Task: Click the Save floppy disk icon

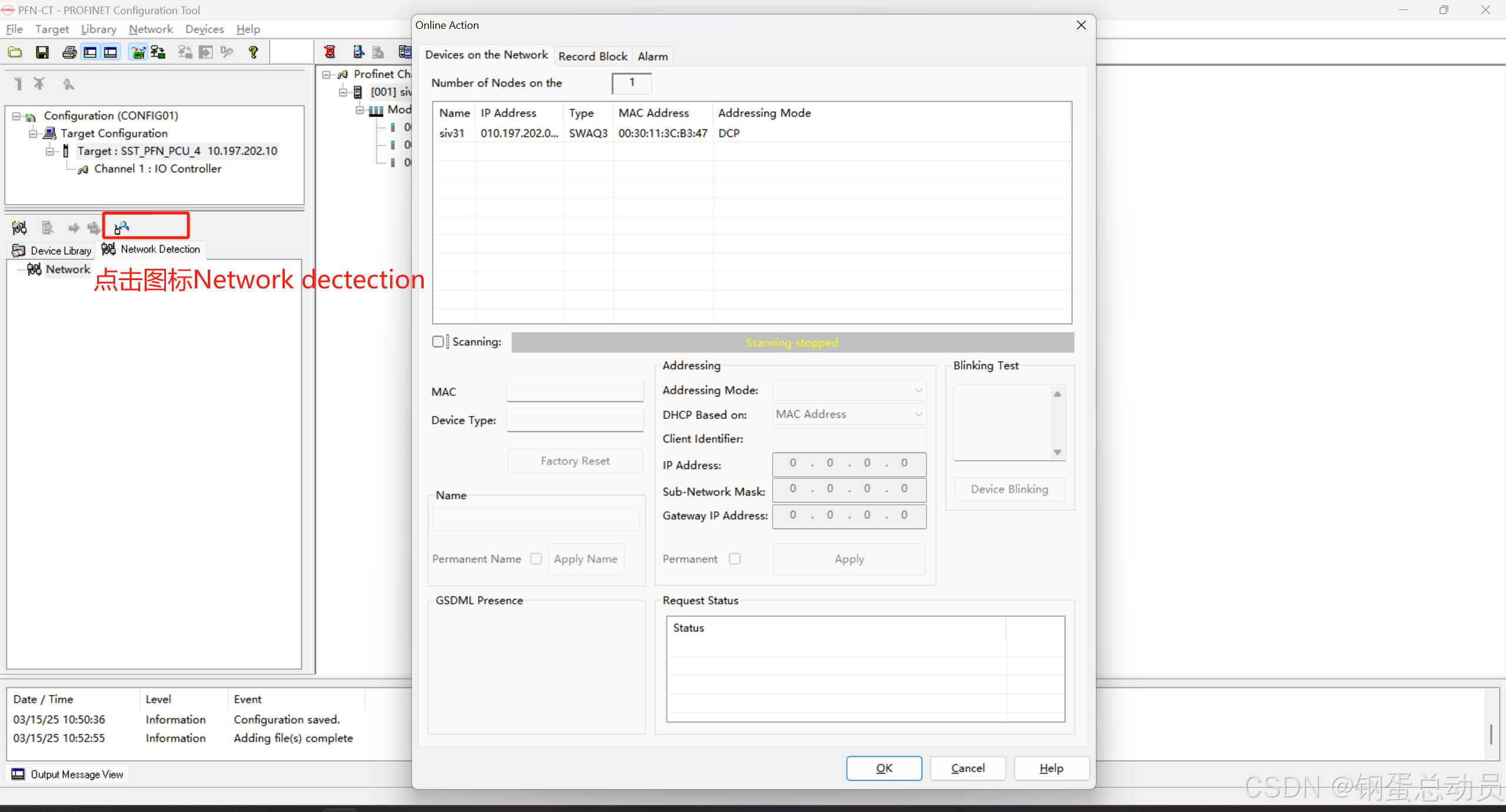Action: pos(42,52)
